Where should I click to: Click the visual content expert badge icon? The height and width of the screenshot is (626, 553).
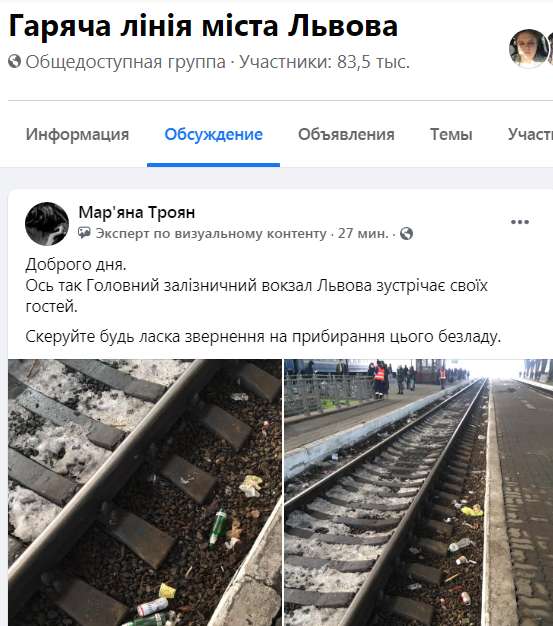pyautogui.click(x=84, y=233)
